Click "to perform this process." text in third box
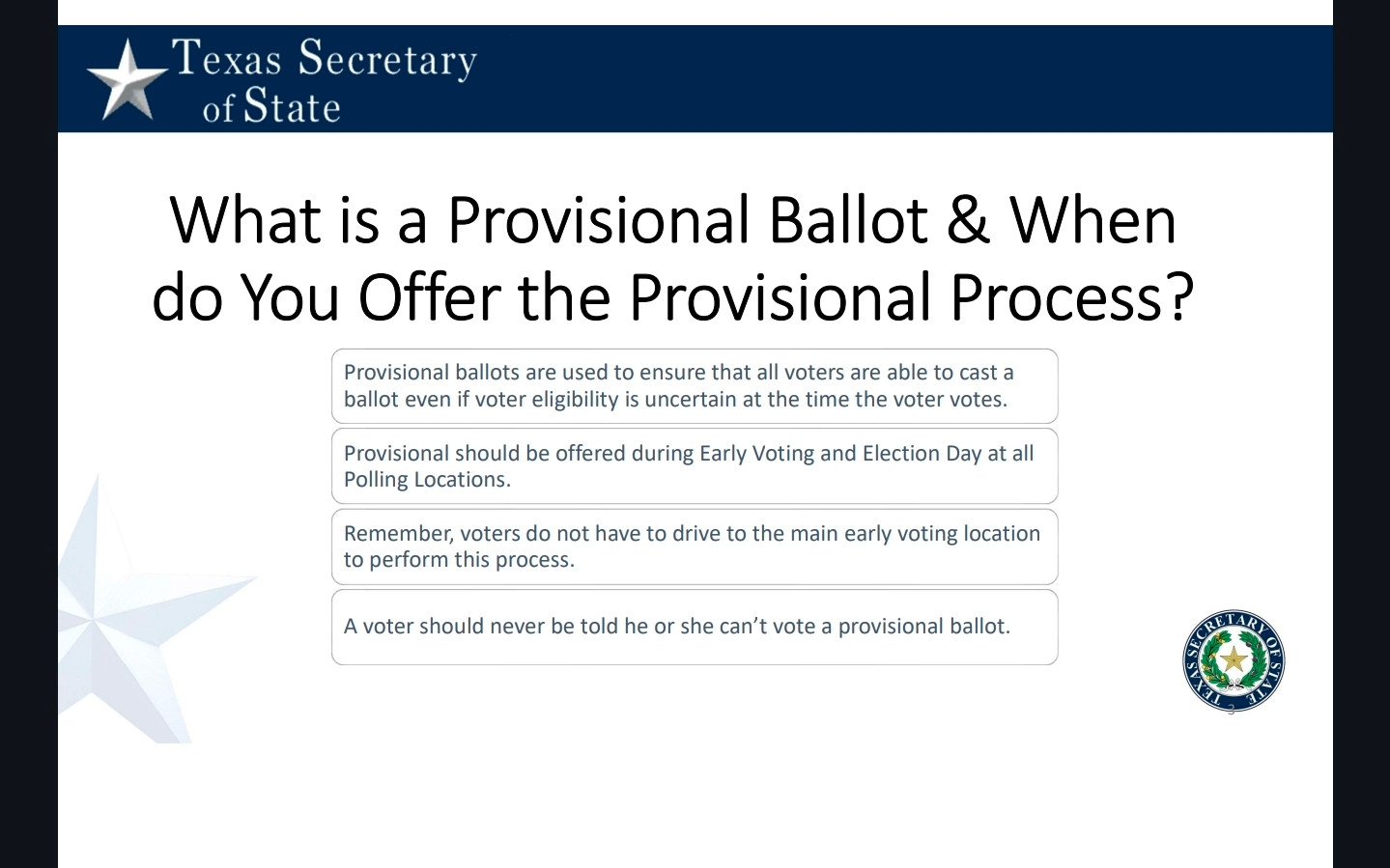This screenshot has width=1390, height=868. click(x=459, y=560)
